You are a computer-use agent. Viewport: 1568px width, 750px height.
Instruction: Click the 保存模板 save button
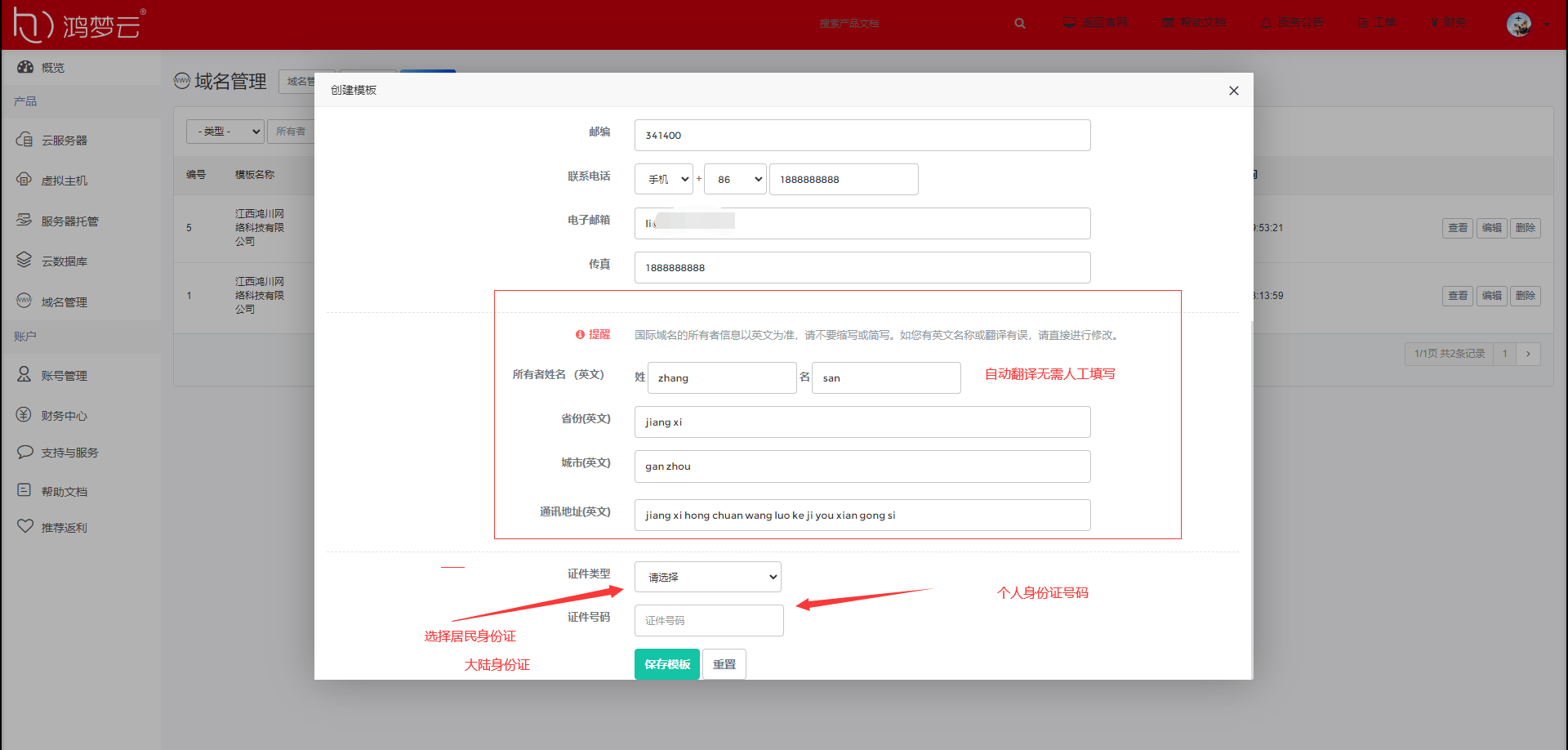(666, 664)
